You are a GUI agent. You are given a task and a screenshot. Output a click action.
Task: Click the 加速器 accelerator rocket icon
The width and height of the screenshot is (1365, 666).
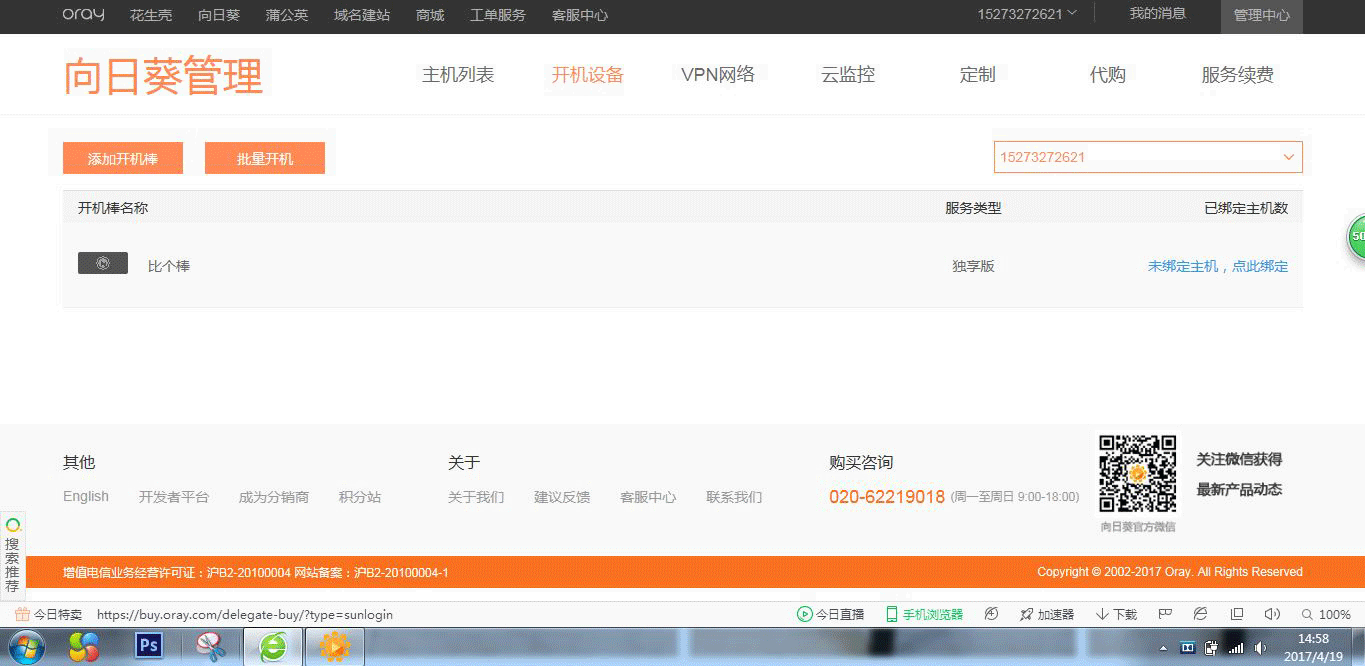point(1026,614)
